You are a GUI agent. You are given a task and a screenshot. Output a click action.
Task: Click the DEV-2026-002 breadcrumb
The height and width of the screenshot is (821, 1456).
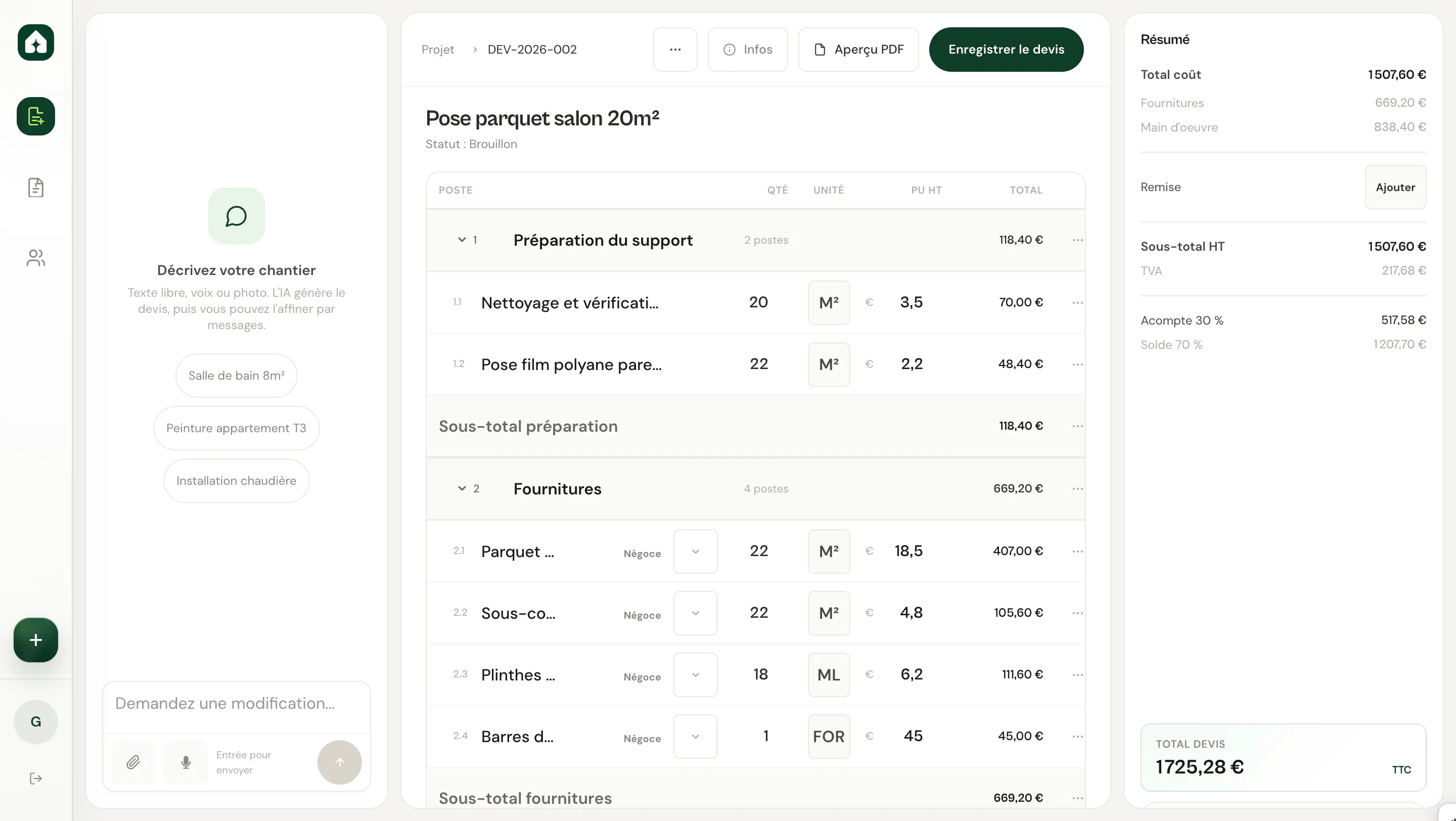[532, 50]
